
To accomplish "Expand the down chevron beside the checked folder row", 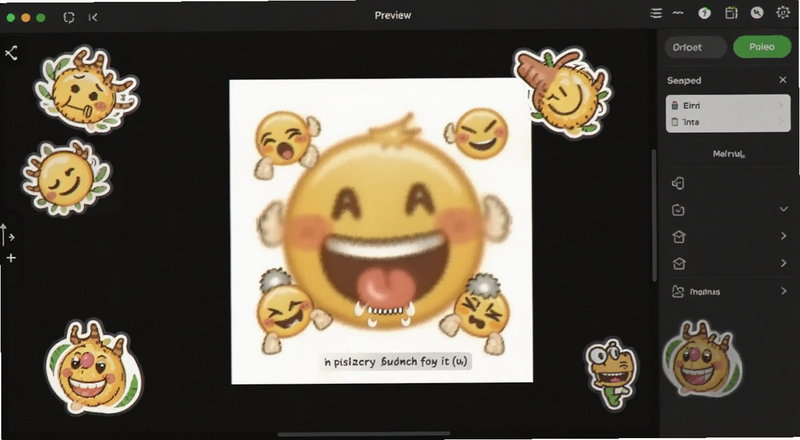I will click(784, 209).
